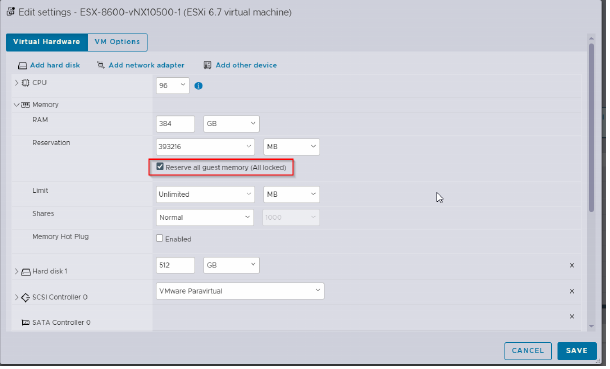The image size is (610, 369).
Task: Click the CPU info icon
Action: (198, 86)
